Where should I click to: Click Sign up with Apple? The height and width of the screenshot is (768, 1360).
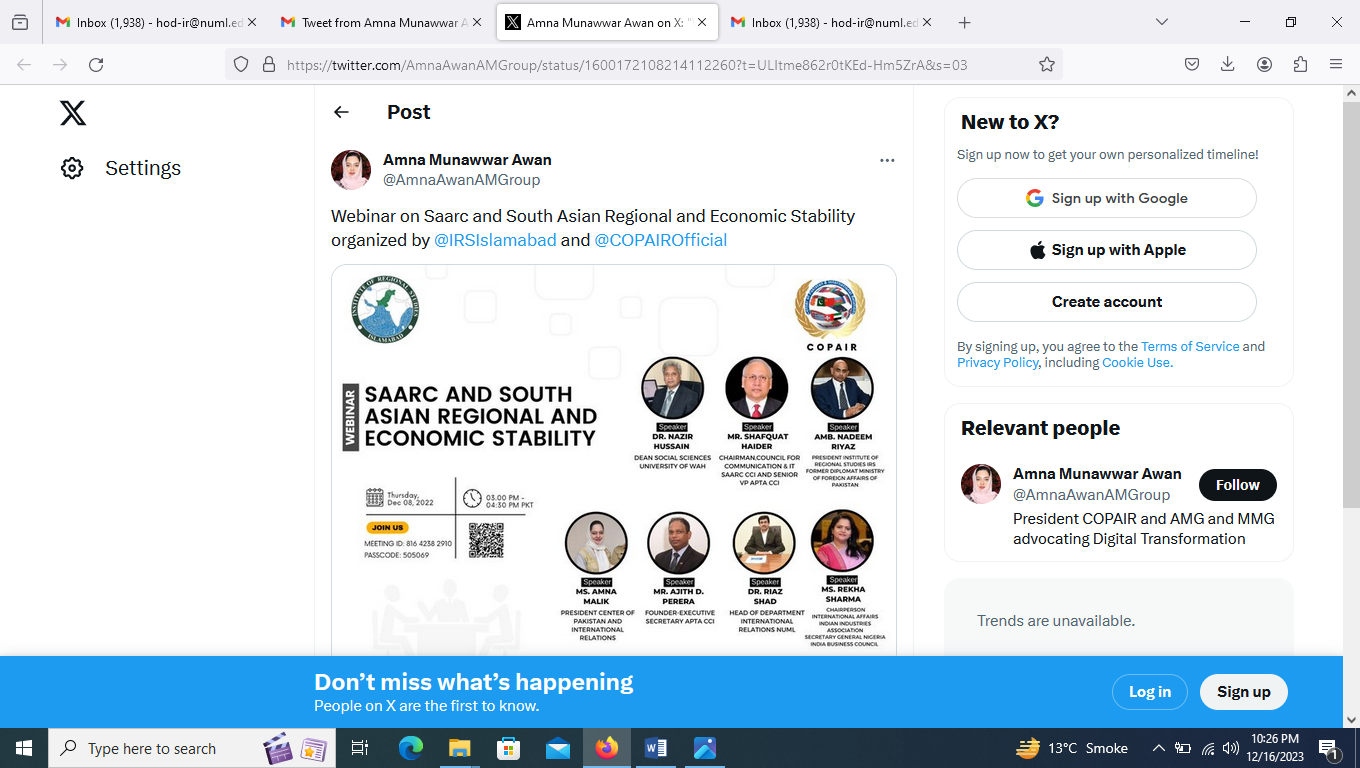click(x=1106, y=250)
